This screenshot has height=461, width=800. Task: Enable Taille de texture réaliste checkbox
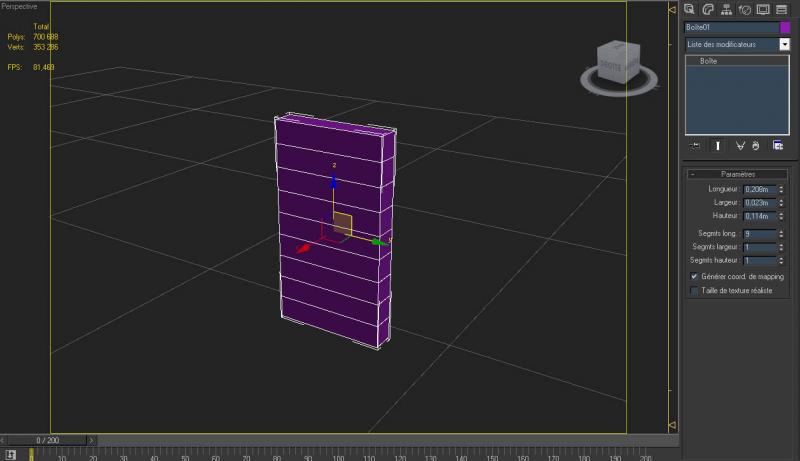695,291
